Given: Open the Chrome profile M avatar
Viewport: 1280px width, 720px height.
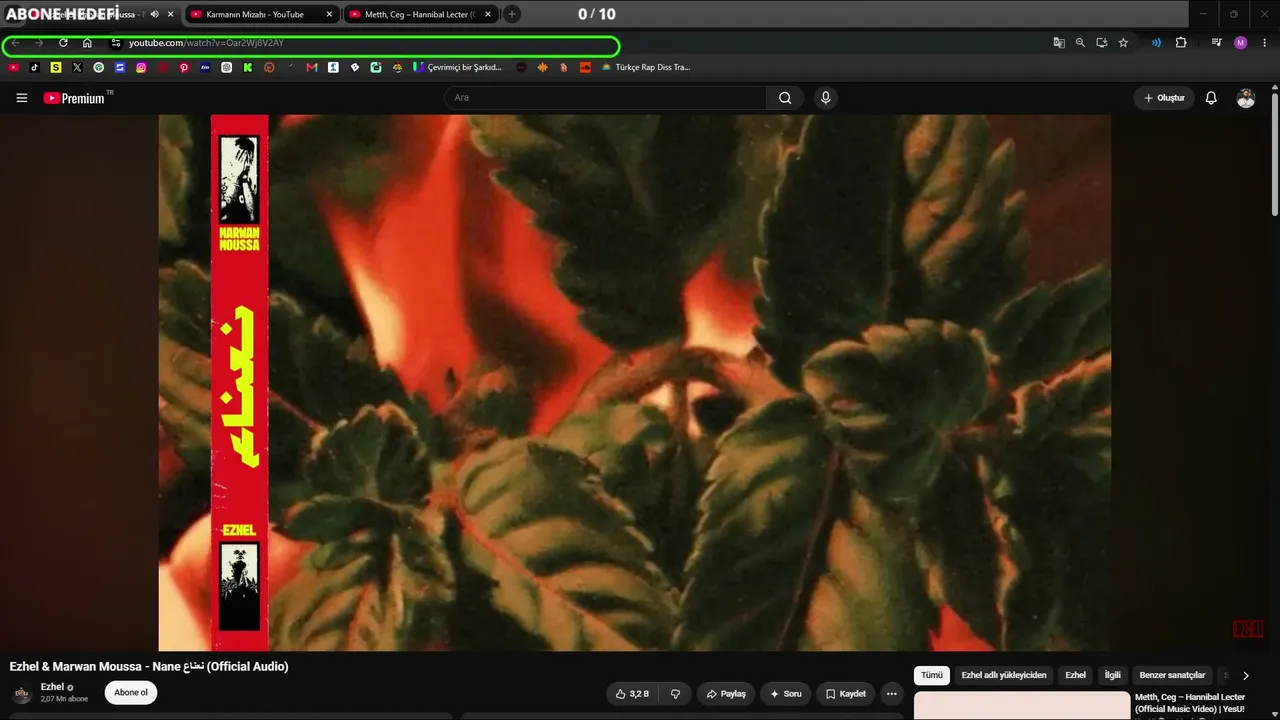Looking at the screenshot, I should pos(1241,43).
